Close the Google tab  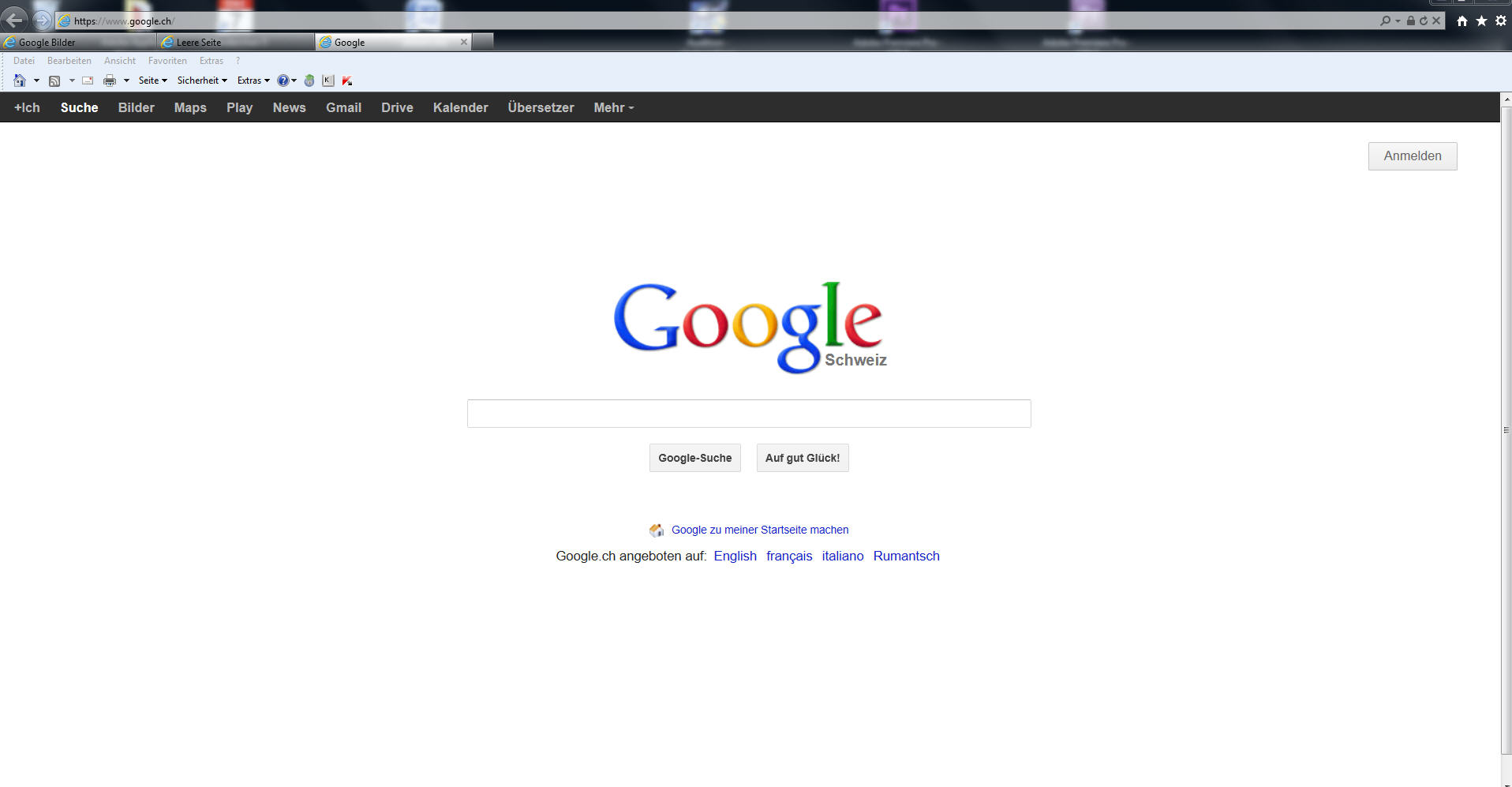click(464, 42)
